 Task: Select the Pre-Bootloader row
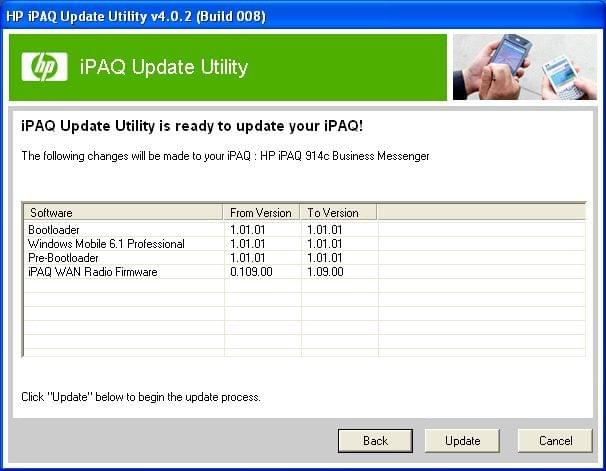coord(305,258)
